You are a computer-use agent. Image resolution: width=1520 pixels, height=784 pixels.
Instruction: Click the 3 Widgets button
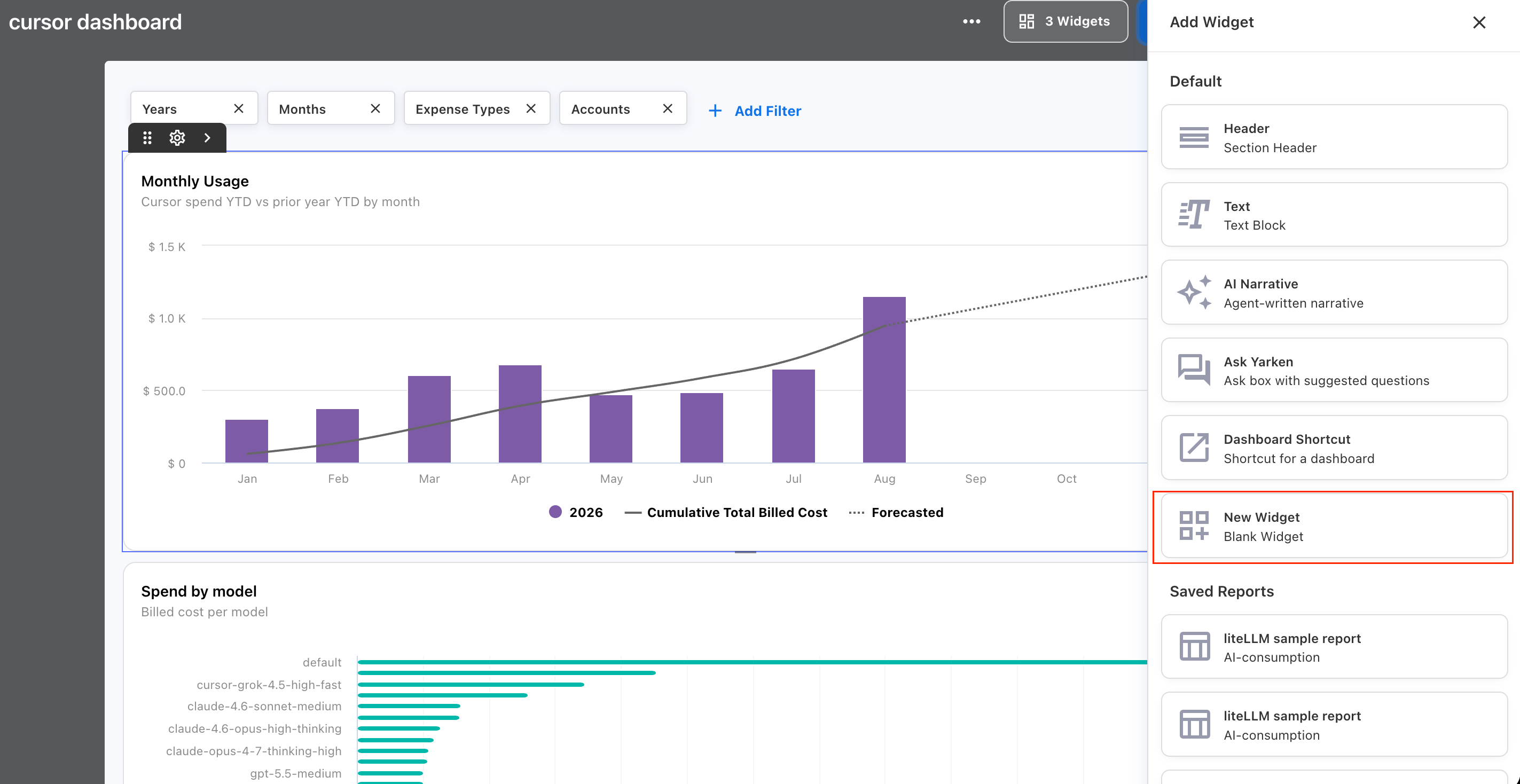pyautogui.click(x=1065, y=22)
